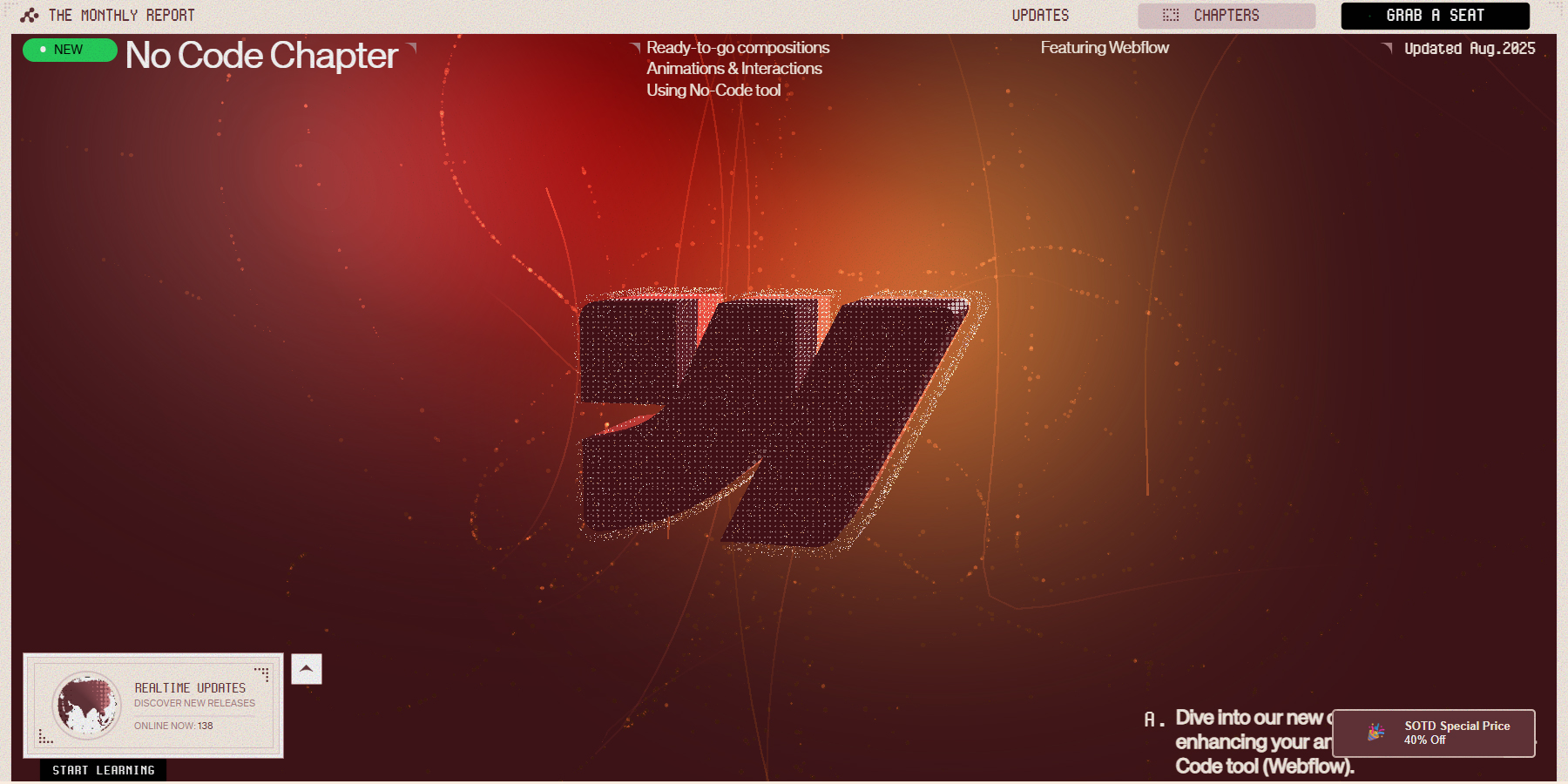Click the green NEW badge
Viewport: 1568px width, 784px height.
coord(70,50)
